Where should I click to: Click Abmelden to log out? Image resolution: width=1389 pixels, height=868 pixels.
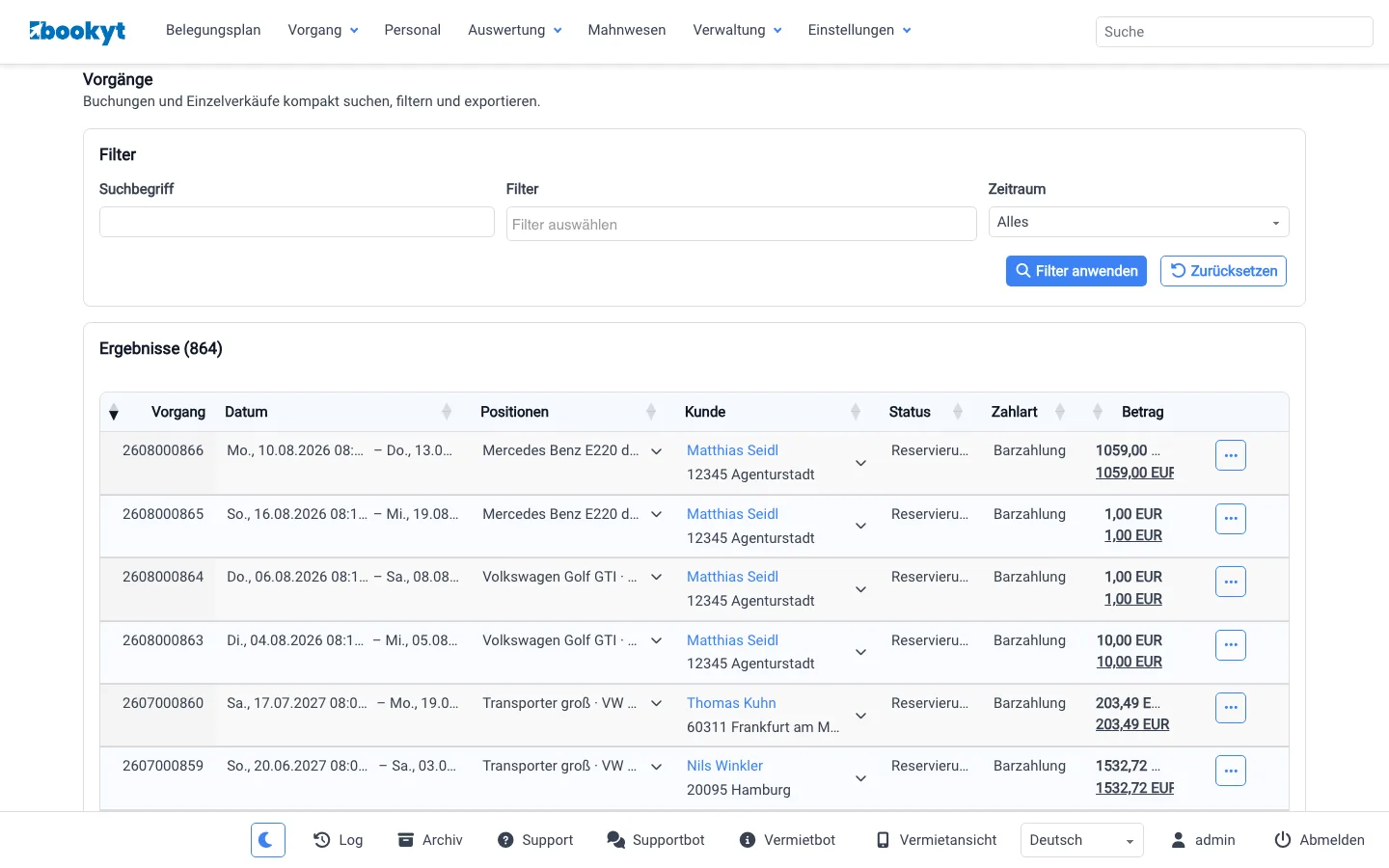pyautogui.click(x=1320, y=840)
